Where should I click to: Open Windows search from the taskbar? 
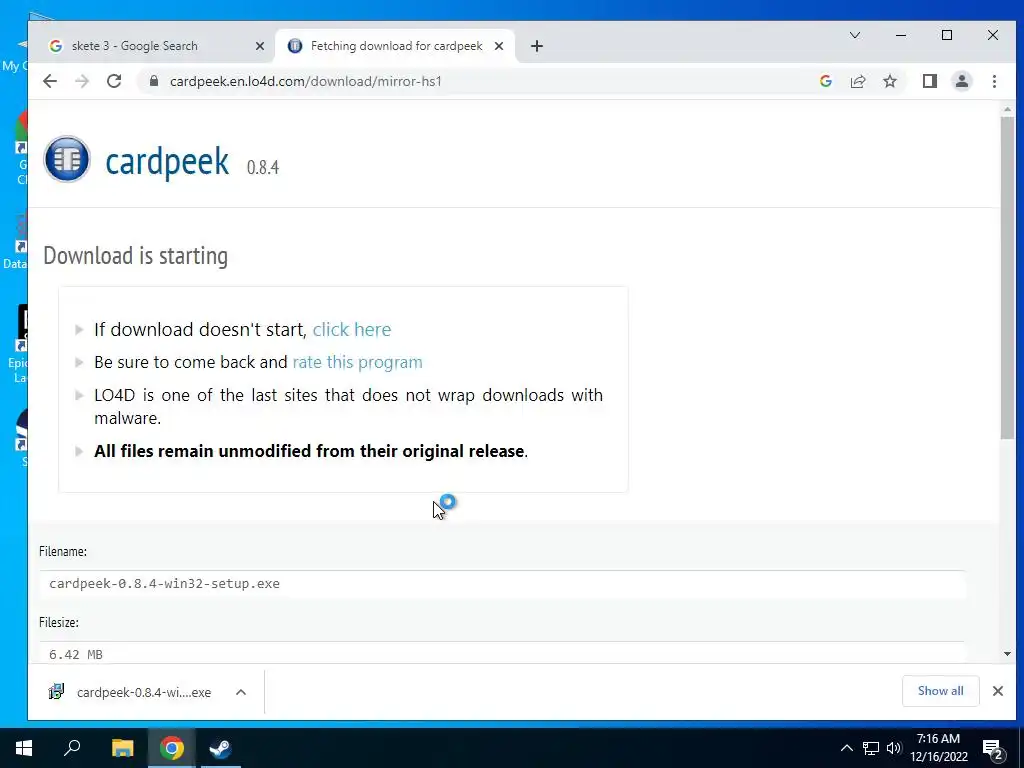(x=72, y=748)
